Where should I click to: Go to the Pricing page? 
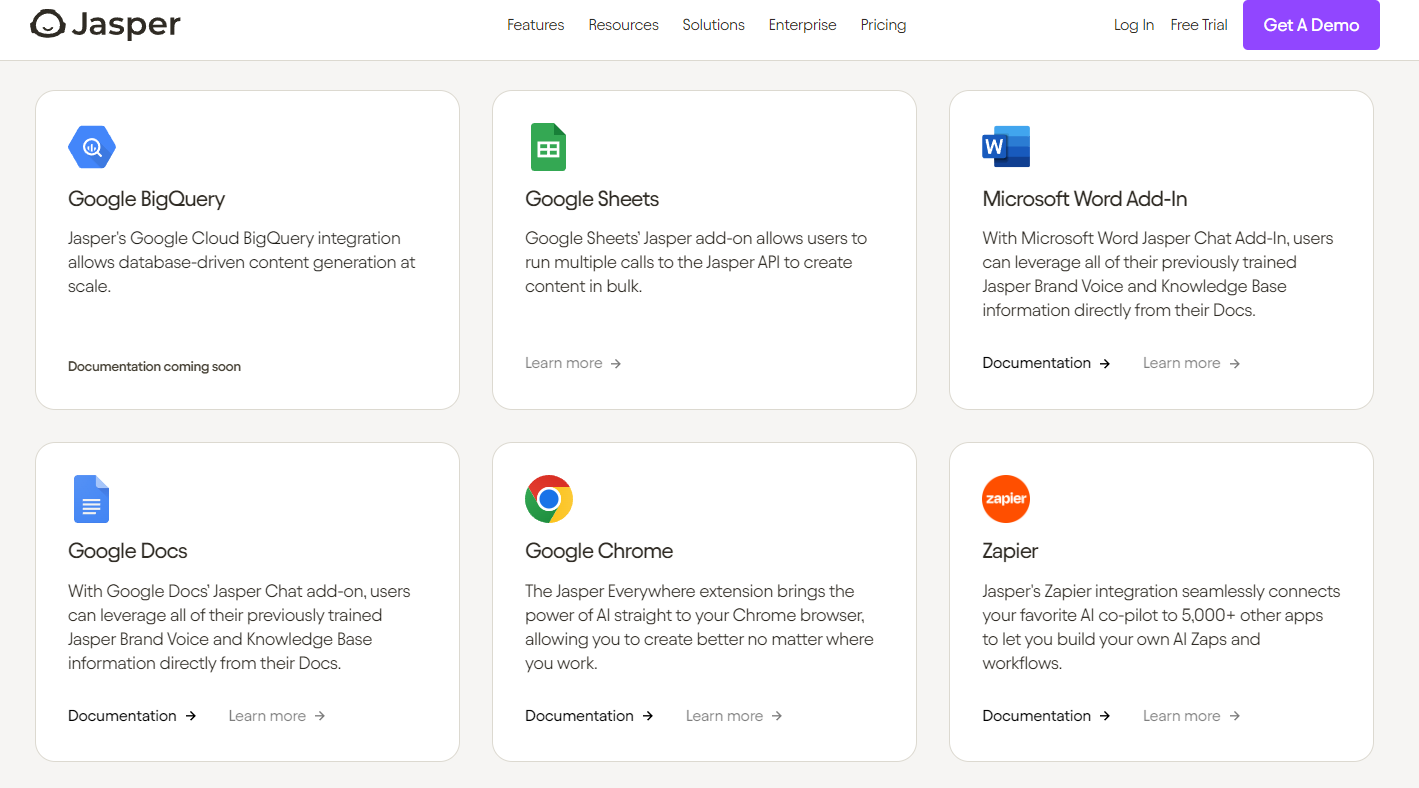883,25
